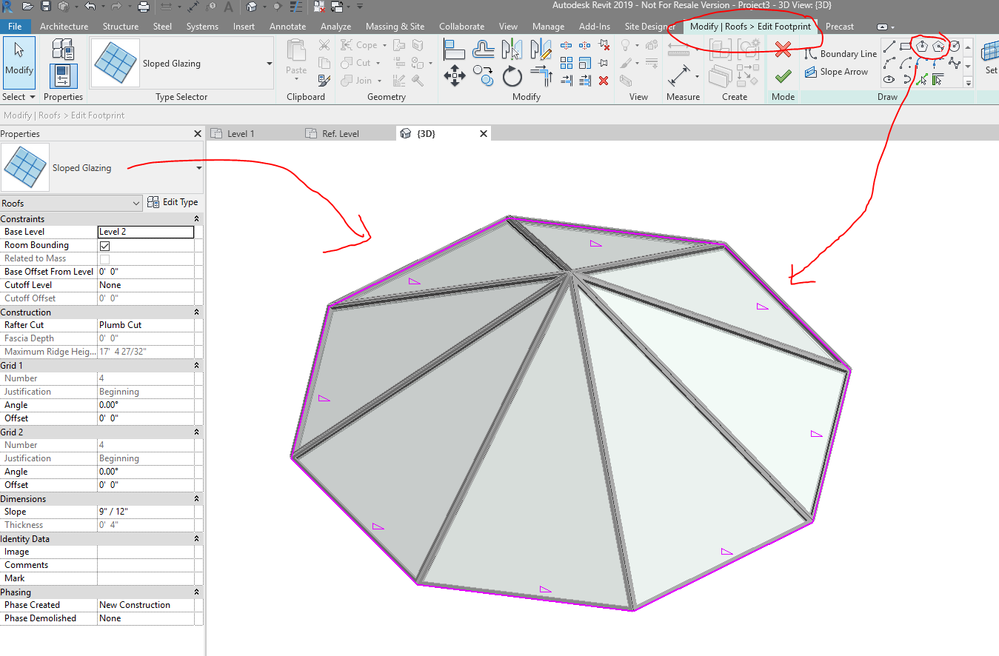999x656 pixels.
Task: Select the Pick Lines draw tool
Action: [922, 80]
